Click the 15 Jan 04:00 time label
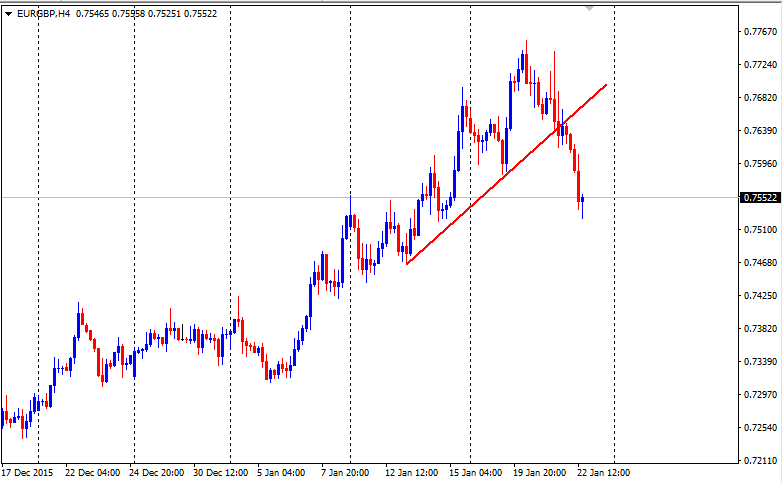This screenshot has height=483, width=783. coord(475,473)
